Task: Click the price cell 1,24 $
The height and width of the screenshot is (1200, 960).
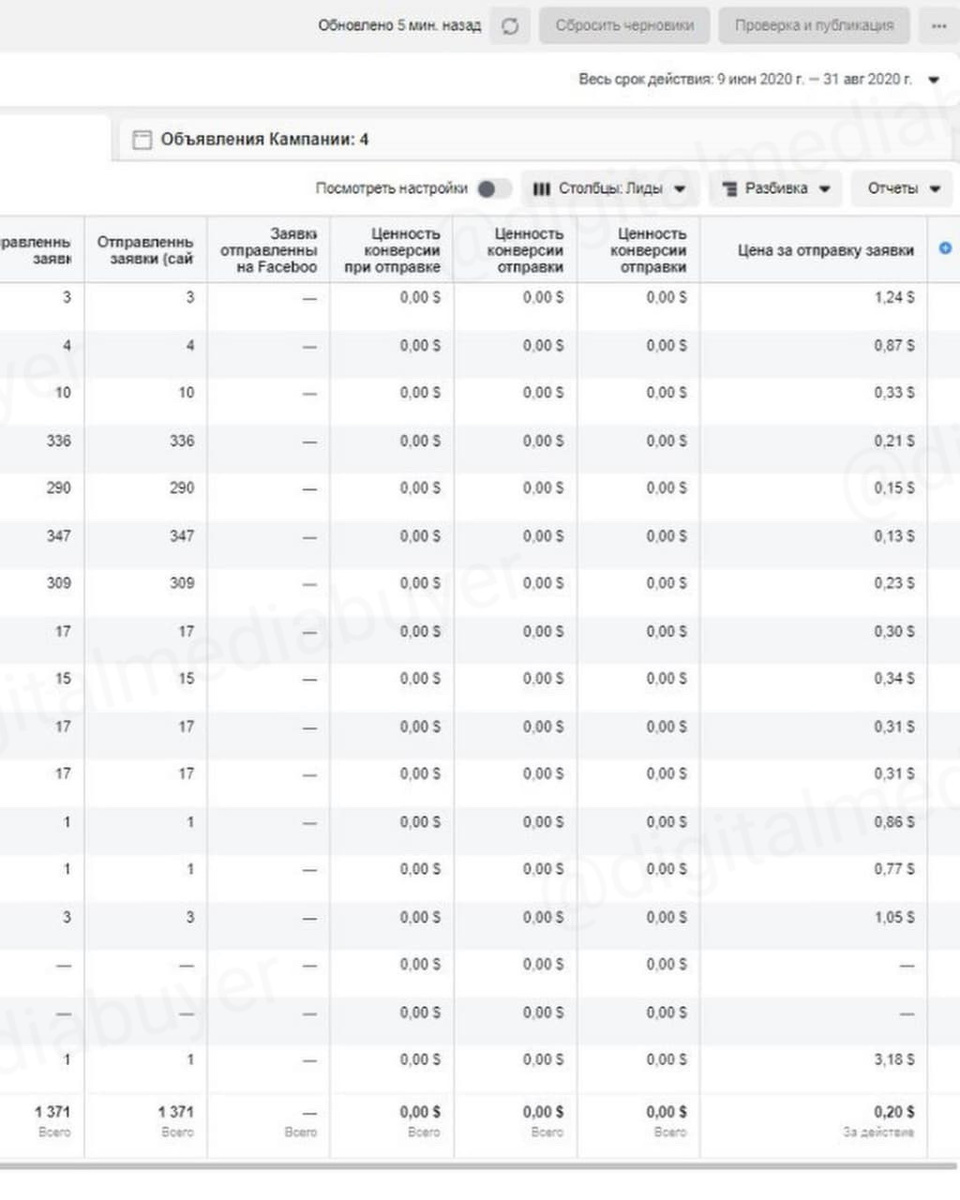Action: [894, 297]
